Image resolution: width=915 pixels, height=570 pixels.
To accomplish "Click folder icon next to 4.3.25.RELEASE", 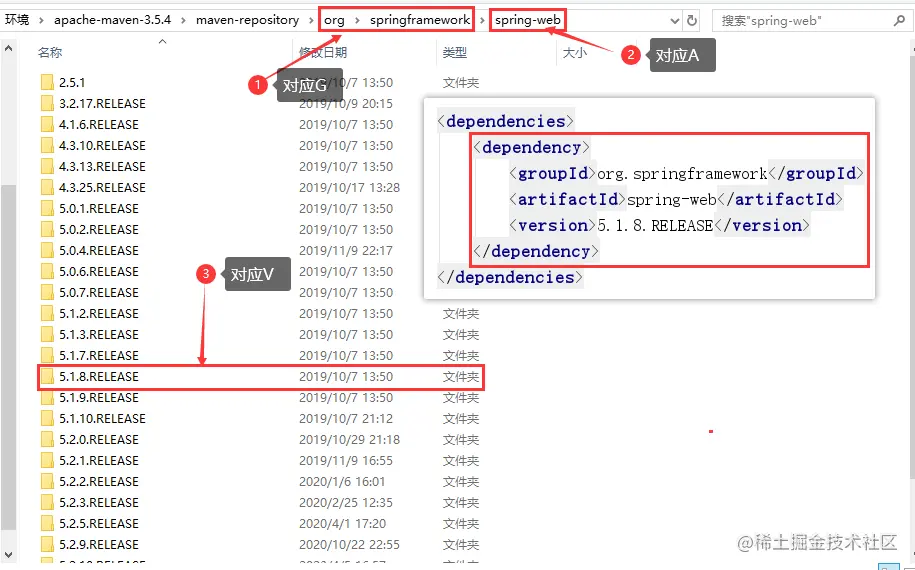I will coord(47,188).
